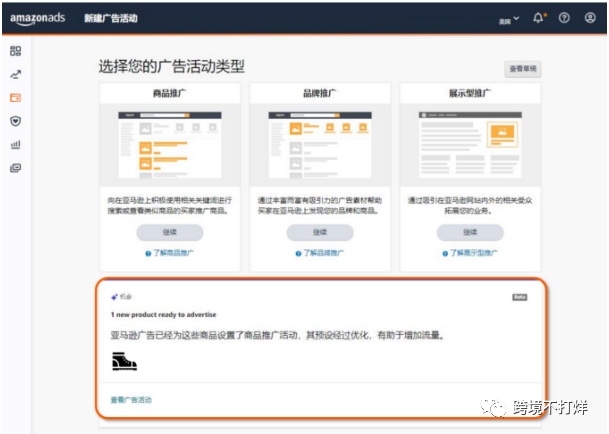Click 继续 under 品牌推广
Viewport: 609px width, 434px height.
click(320, 232)
